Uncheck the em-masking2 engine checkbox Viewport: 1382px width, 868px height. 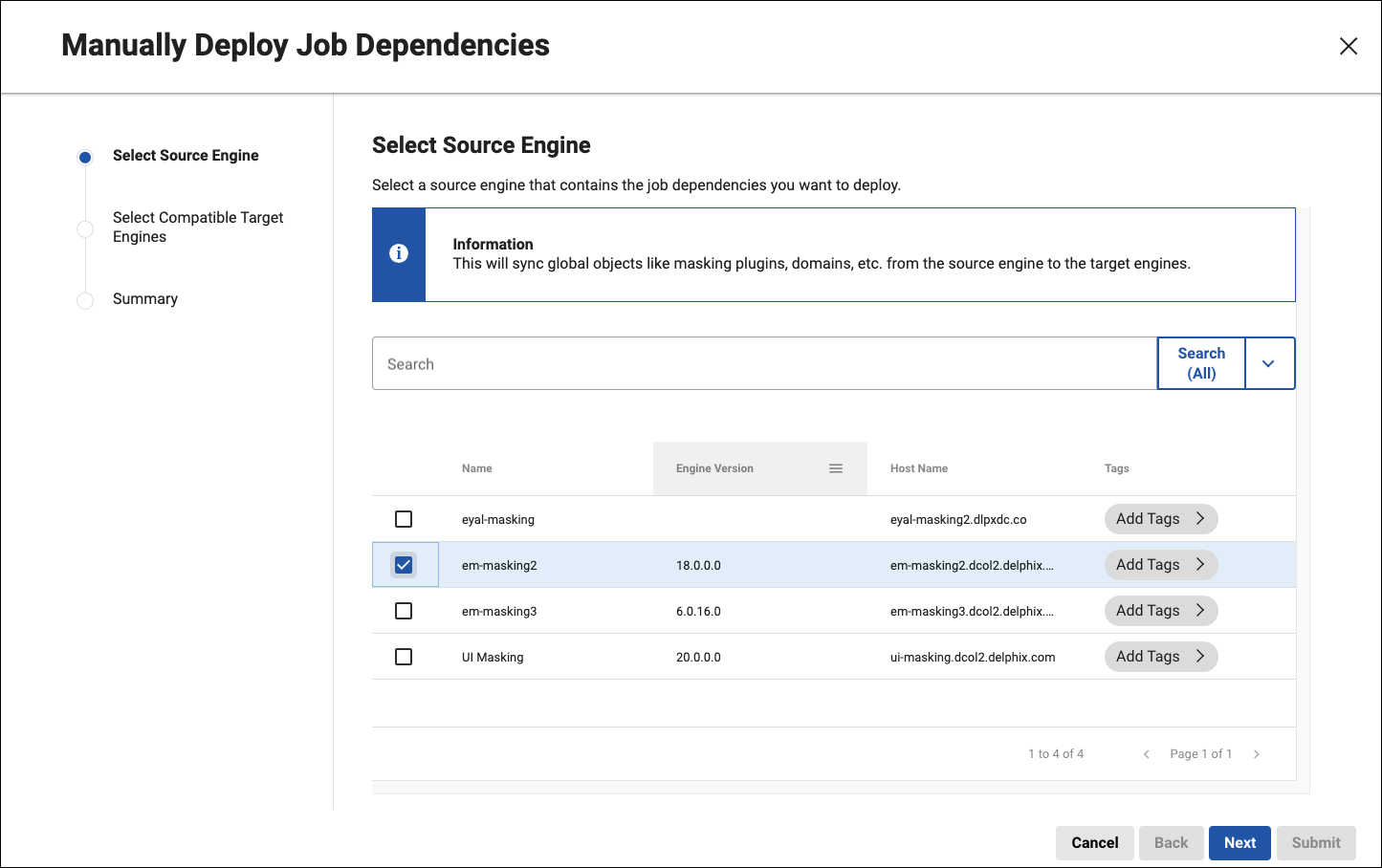pyautogui.click(x=404, y=565)
